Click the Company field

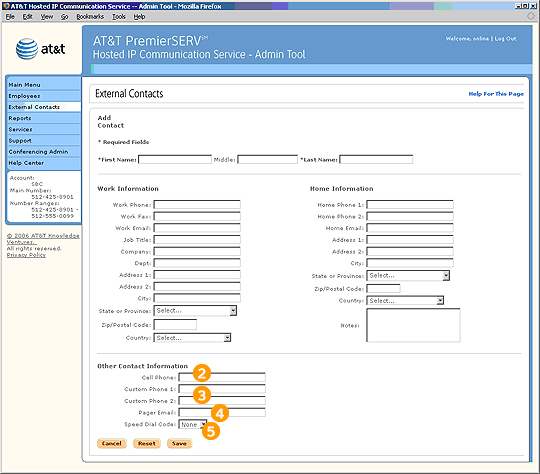click(197, 251)
